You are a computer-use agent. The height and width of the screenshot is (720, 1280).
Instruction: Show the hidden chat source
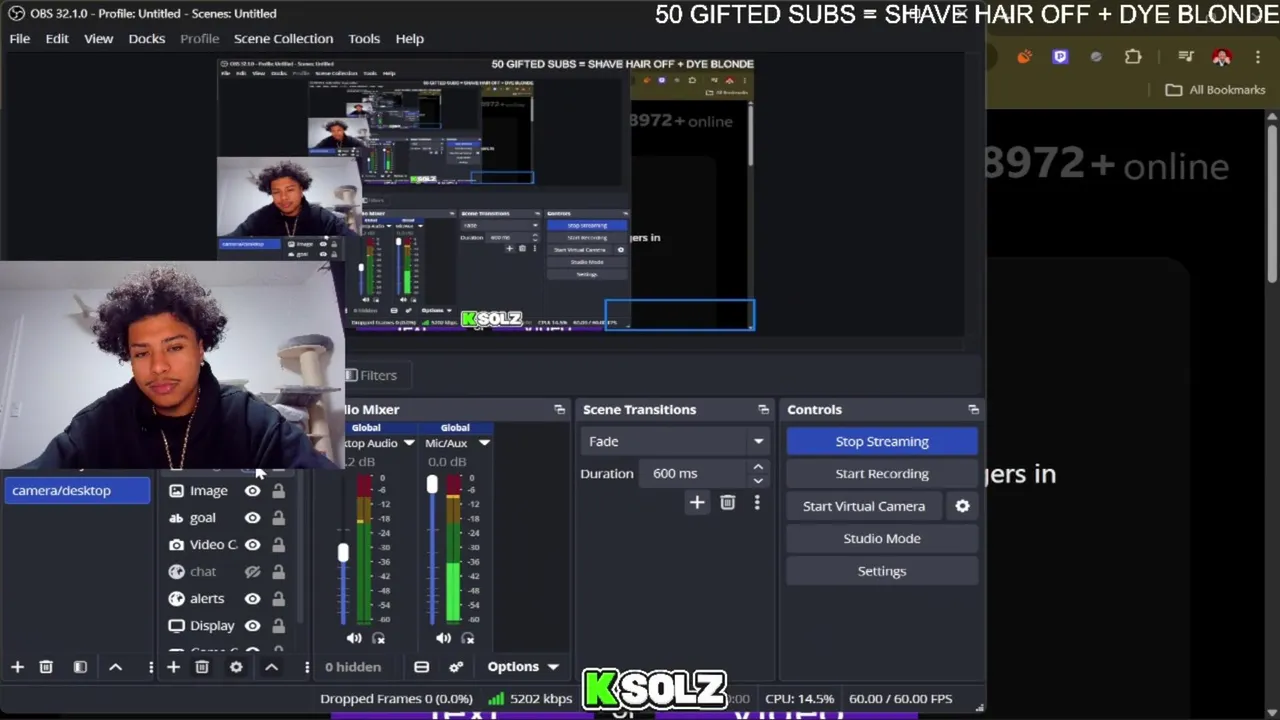[x=252, y=572]
